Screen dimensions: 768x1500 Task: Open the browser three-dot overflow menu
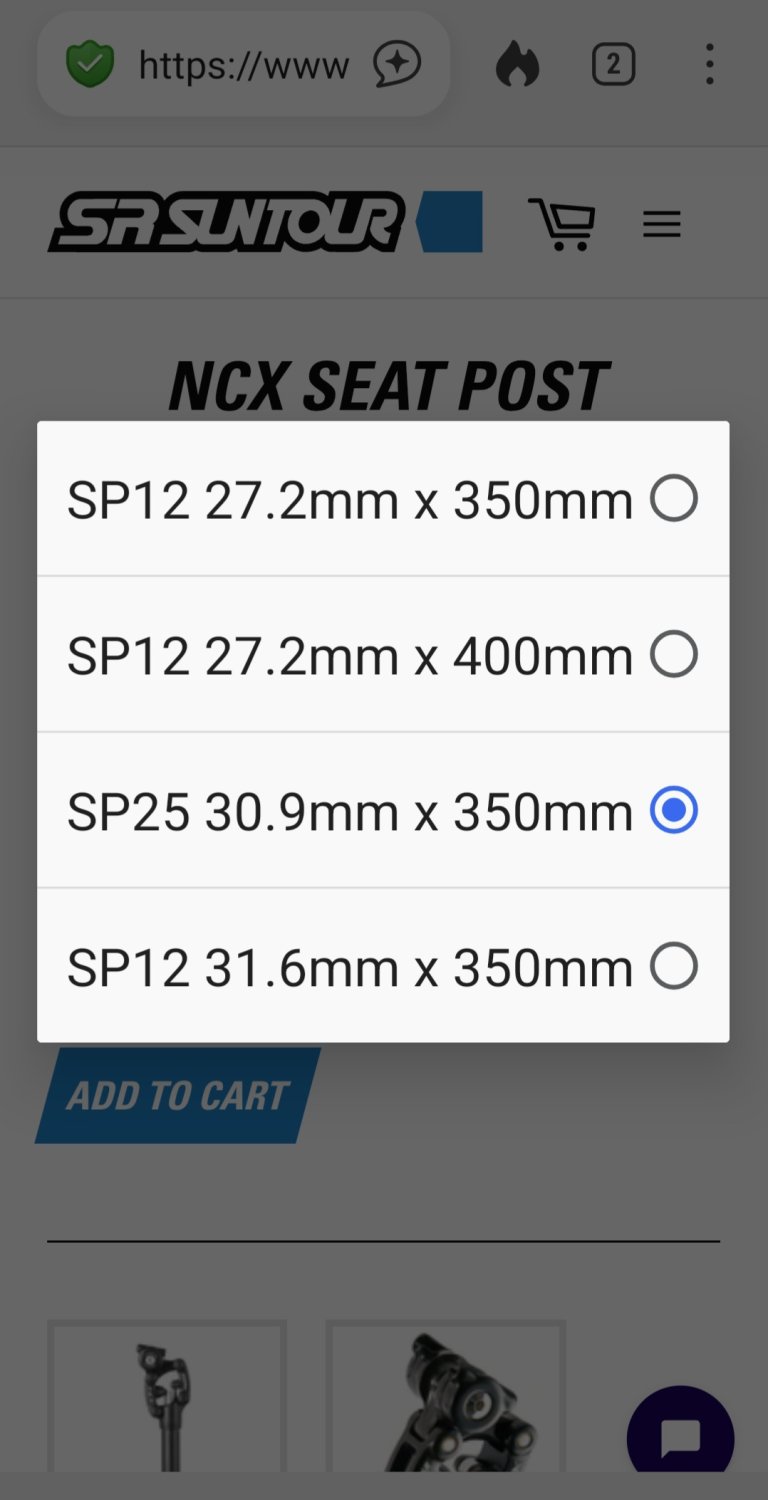[709, 66]
